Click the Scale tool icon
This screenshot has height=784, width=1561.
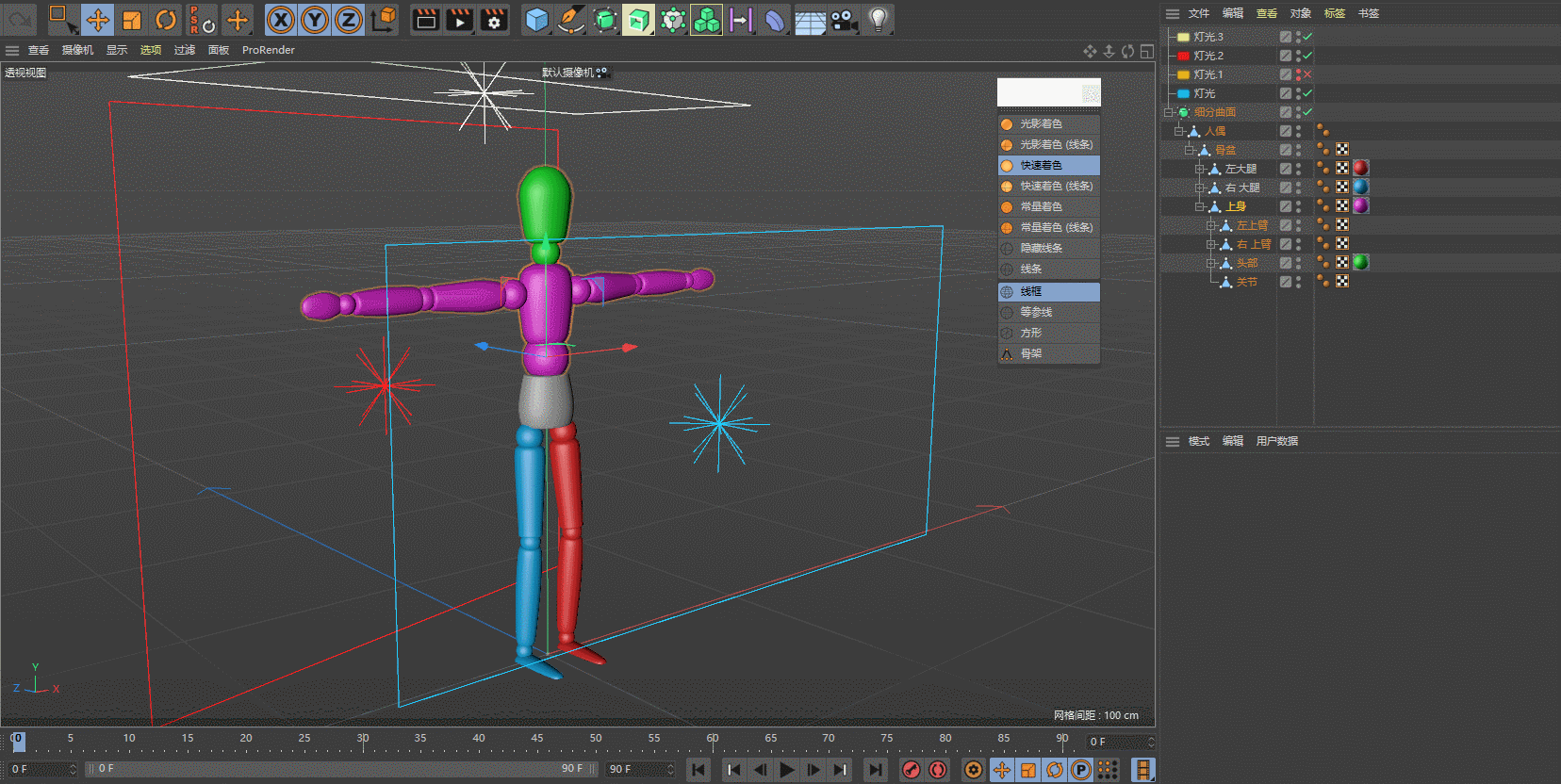click(x=132, y=20)
